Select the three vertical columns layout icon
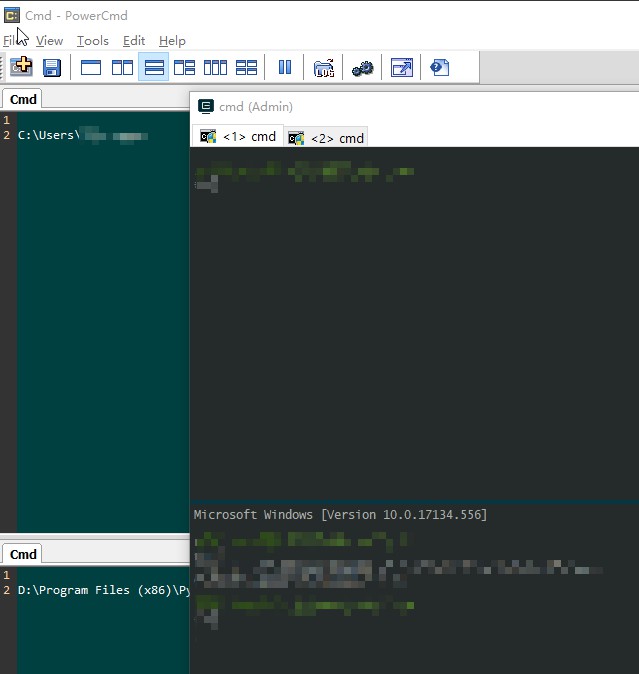Screen dimensions: 639x674 click(x=215, y=67)
